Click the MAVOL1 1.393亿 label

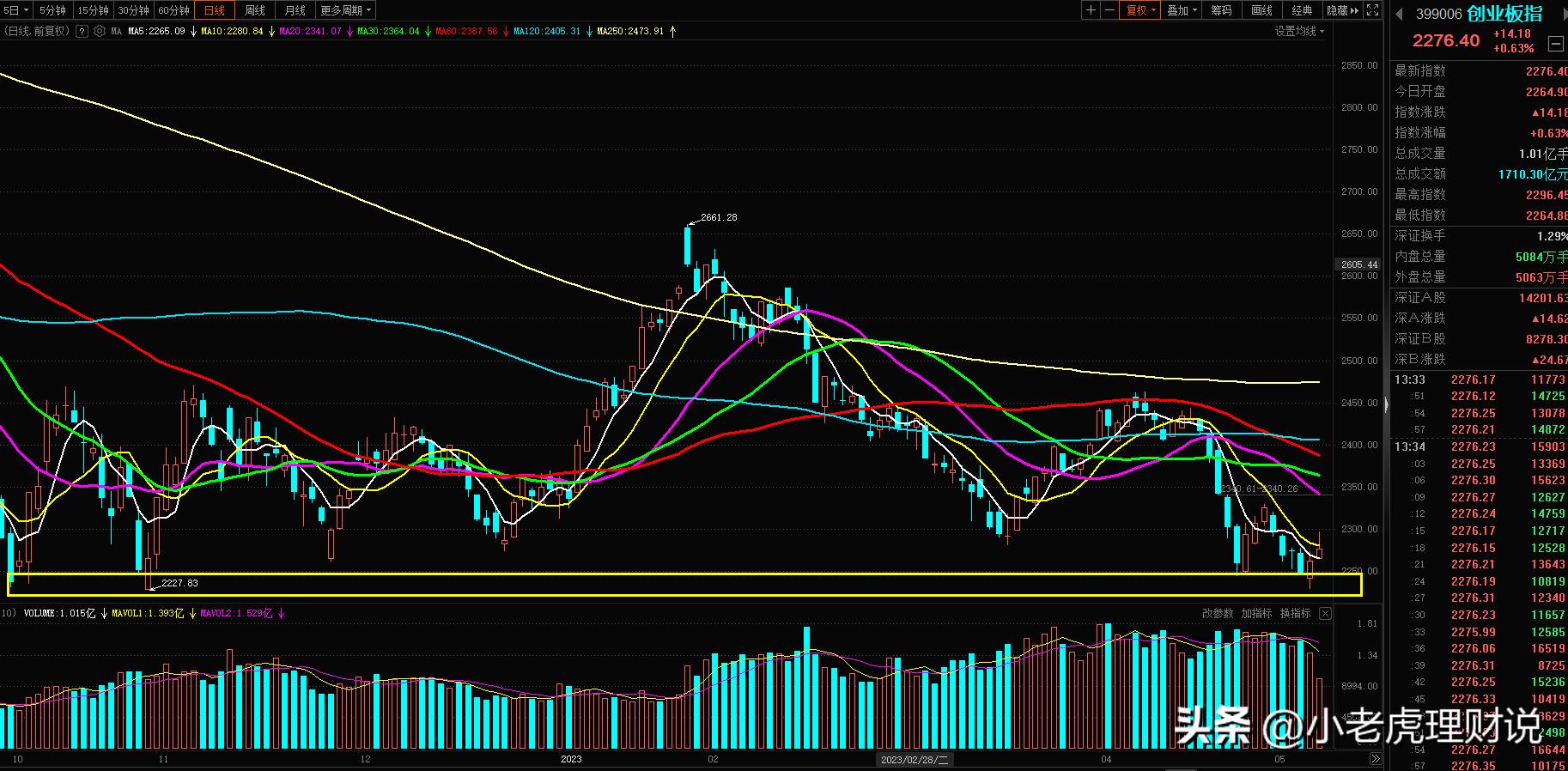click(149, 613)
